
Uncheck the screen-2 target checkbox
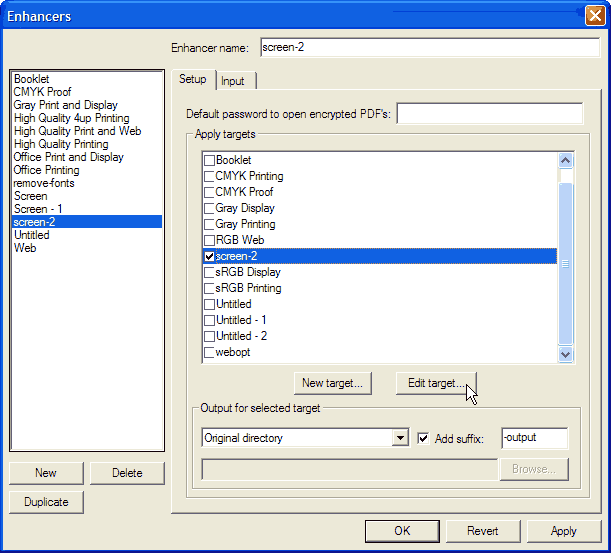coord(209,256)
